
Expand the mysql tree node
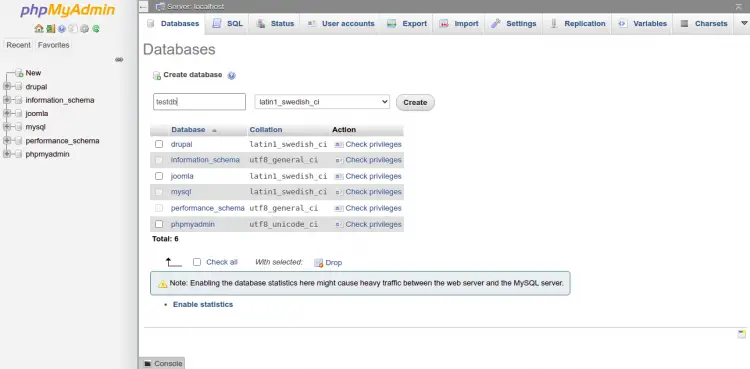(x=7, y=127)
